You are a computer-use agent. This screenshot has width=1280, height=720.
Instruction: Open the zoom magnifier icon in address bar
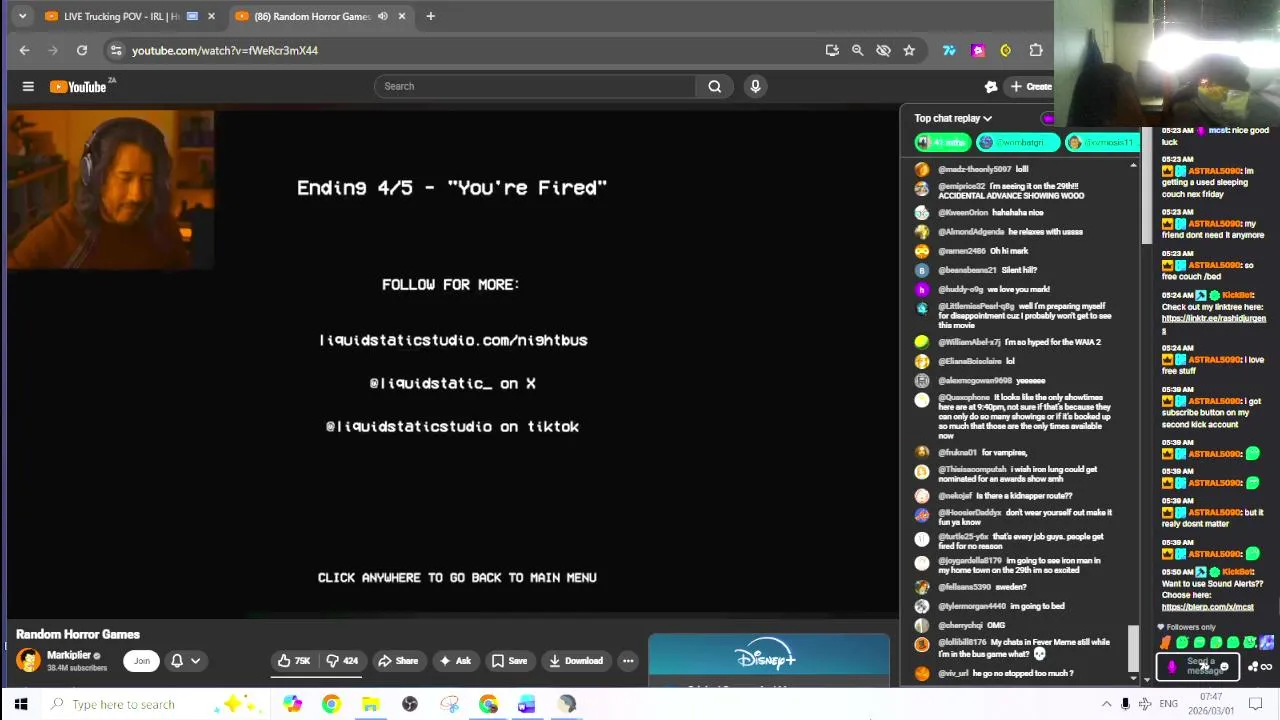[857, 50]
